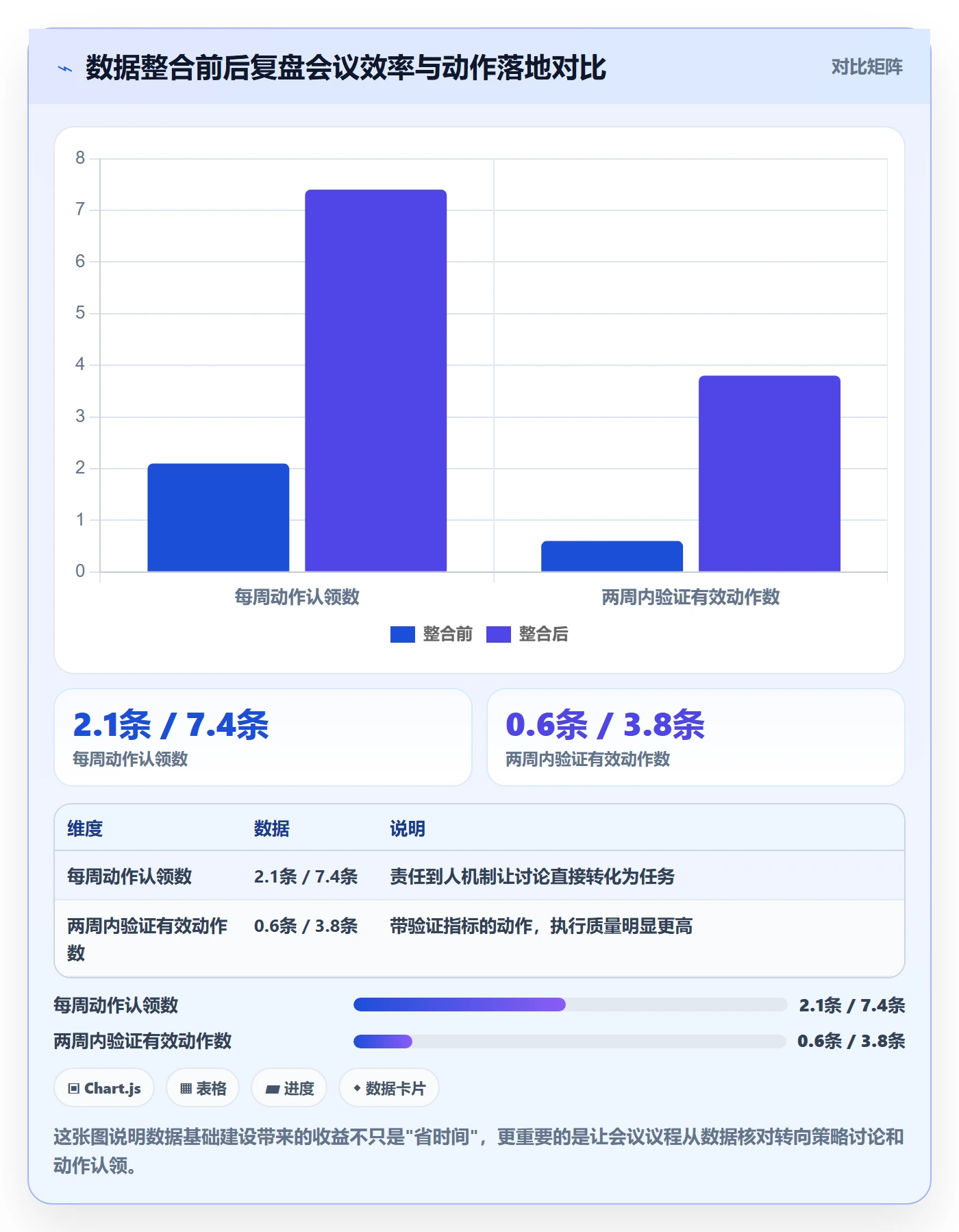Click the 0.6条 / 3.8条 data card value
The width and height of the screenshot is (959, 1232).
click(605, 725)
